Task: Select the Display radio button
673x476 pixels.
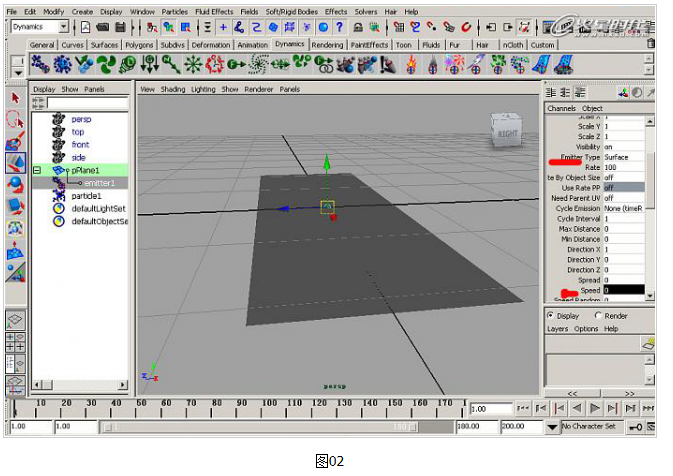Action: pos(550,315)
